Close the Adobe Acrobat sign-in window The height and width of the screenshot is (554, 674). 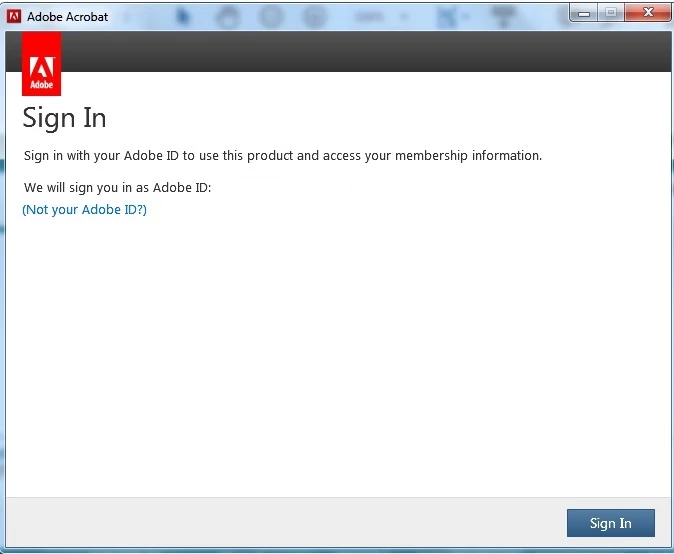[x=647, y=12]
